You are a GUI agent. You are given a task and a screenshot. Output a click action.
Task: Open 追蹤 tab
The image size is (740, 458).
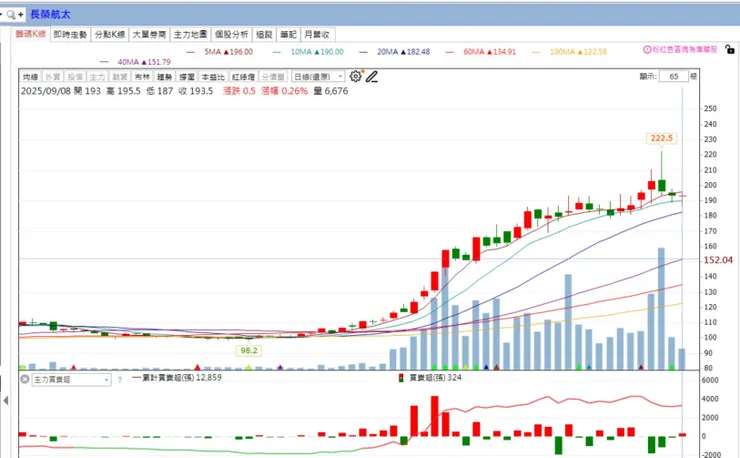click(264, 34)
